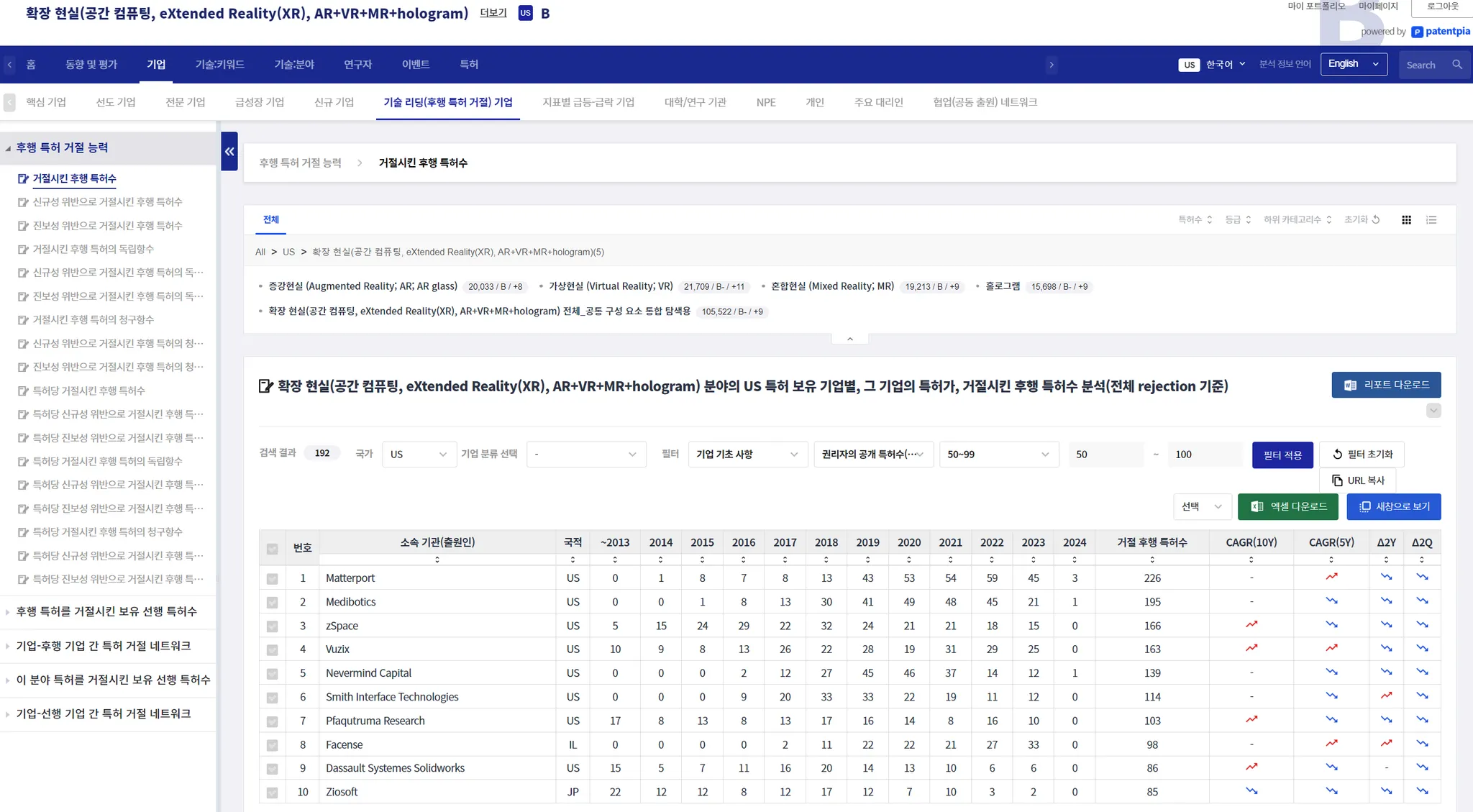The image size is (1473, 812).
Task: Check the Vuzix row checkbox
Action: point(272,649)
